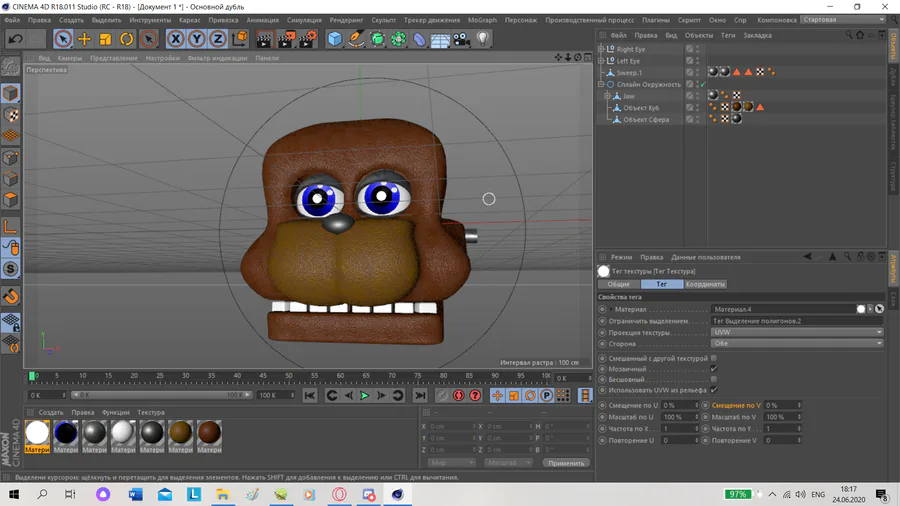
Task: Select the Rotate tool in the toolbar
Action: tap(127, 39)
